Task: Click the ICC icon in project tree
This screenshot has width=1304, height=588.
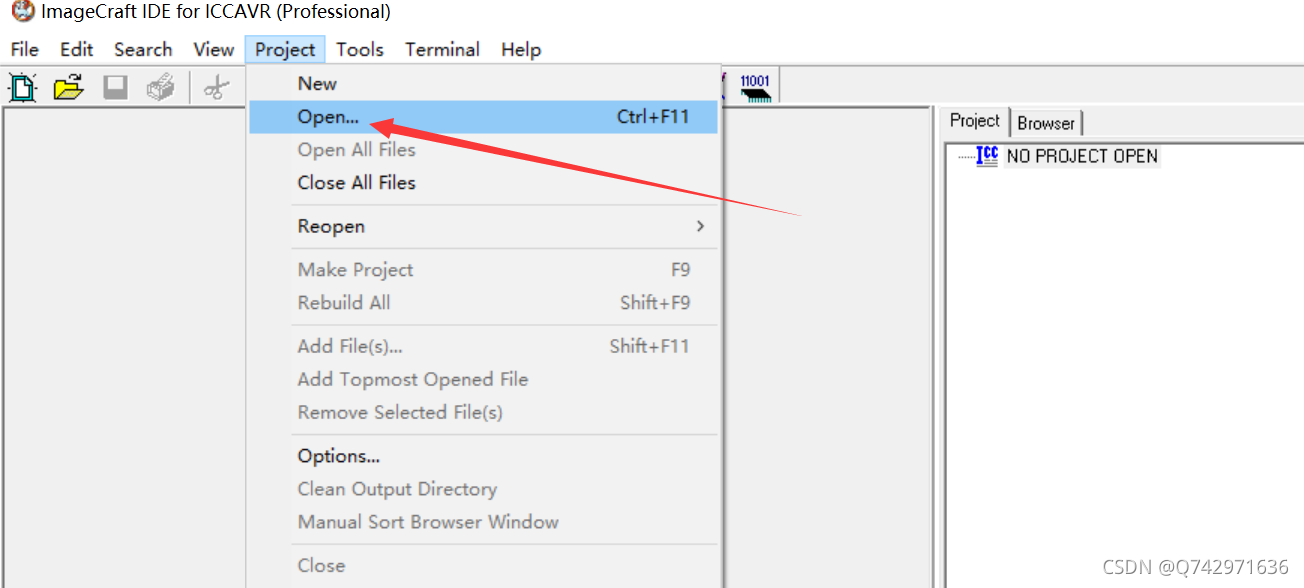Action: pos(987,156)
